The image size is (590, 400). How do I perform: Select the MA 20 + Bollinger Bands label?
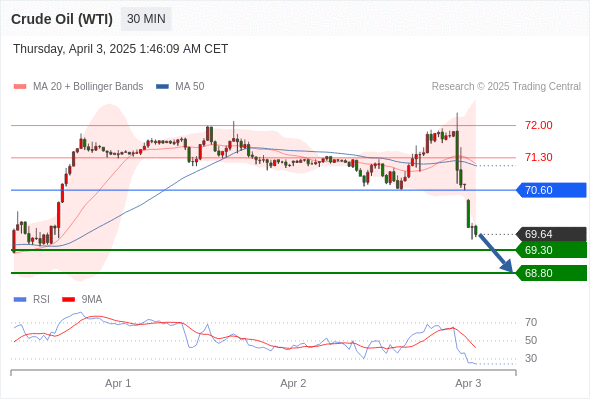tap(88, 87)
